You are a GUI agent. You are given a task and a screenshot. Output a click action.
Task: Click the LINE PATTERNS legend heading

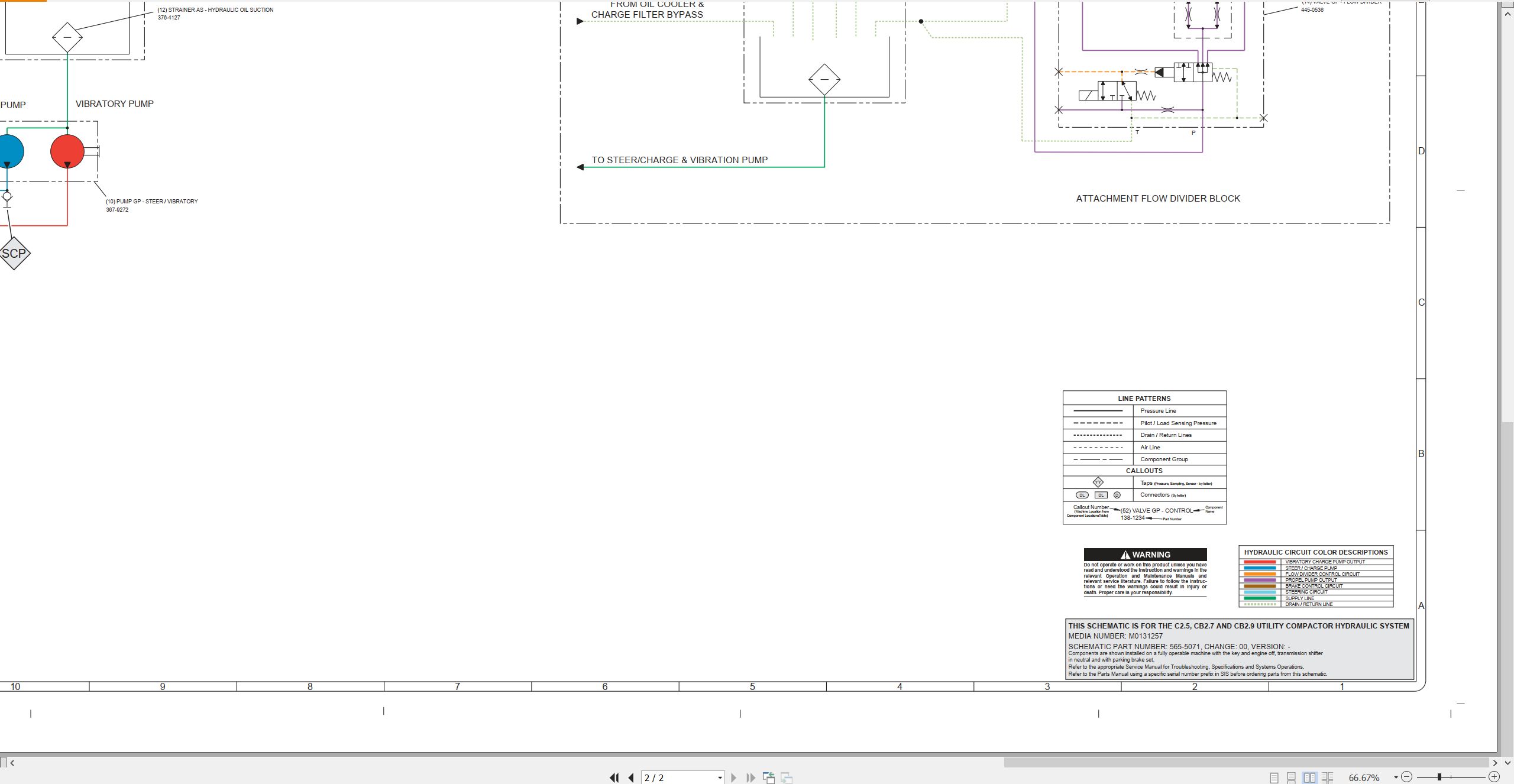click(x=1144, y=399)
